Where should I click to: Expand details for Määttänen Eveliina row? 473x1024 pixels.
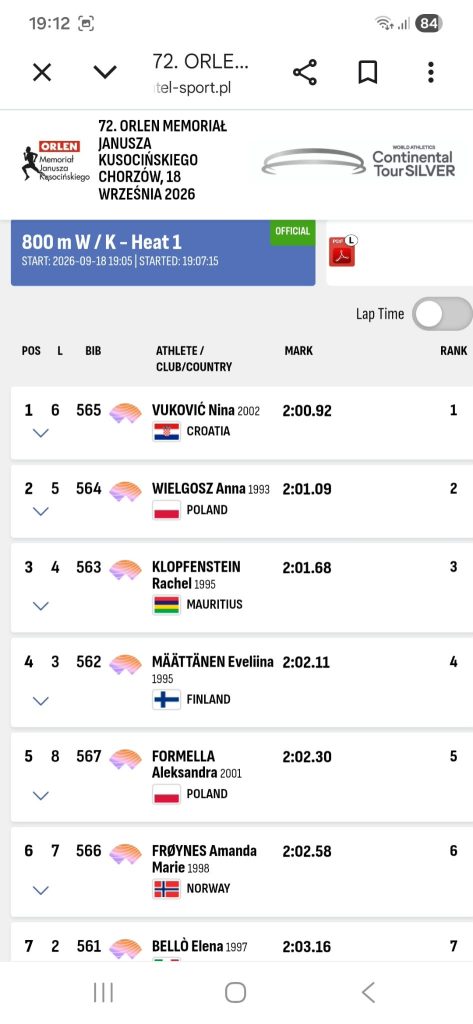pyautogui.click(x=41, y=701)
